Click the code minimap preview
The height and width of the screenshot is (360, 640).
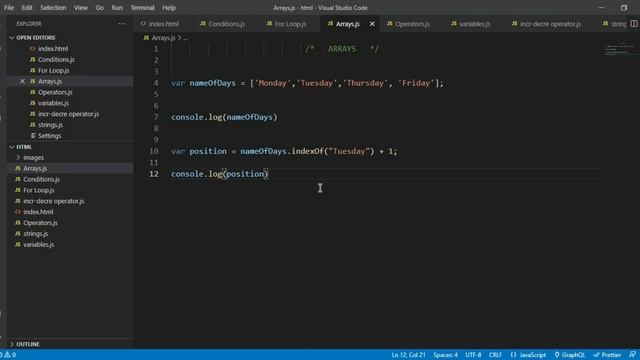[621, 50]
